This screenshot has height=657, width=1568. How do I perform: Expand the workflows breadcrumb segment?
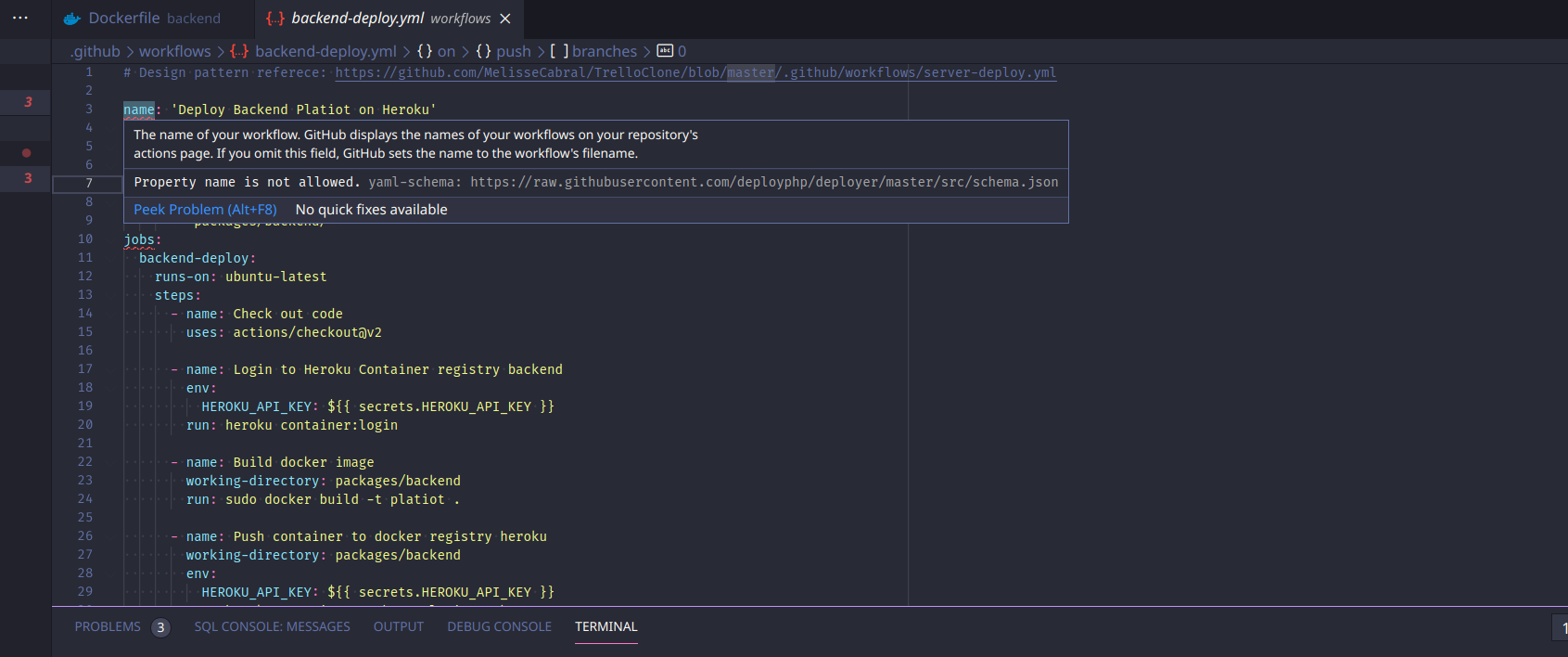pyautogui.click(x=175, y=51)
